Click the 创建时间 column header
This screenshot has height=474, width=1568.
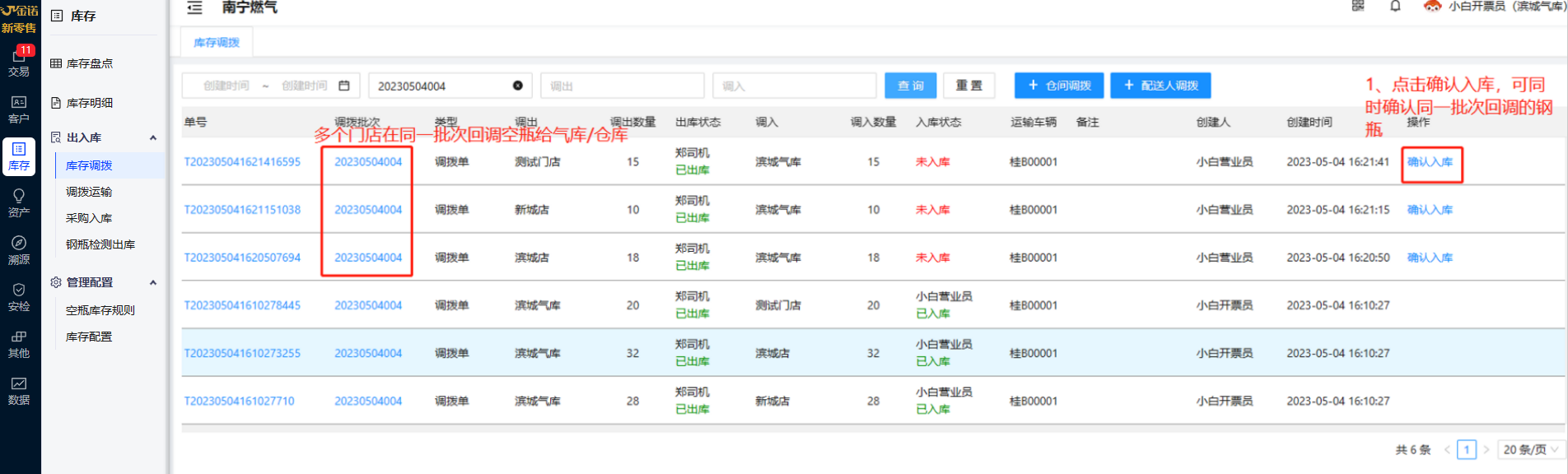point(1309,122)
